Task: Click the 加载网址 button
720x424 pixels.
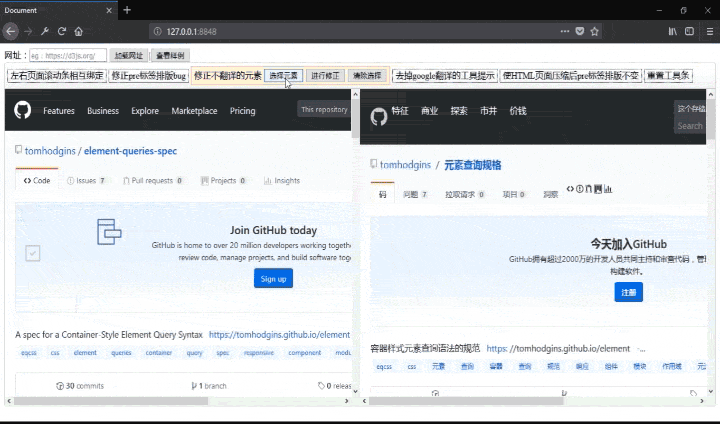Action: 129,56
